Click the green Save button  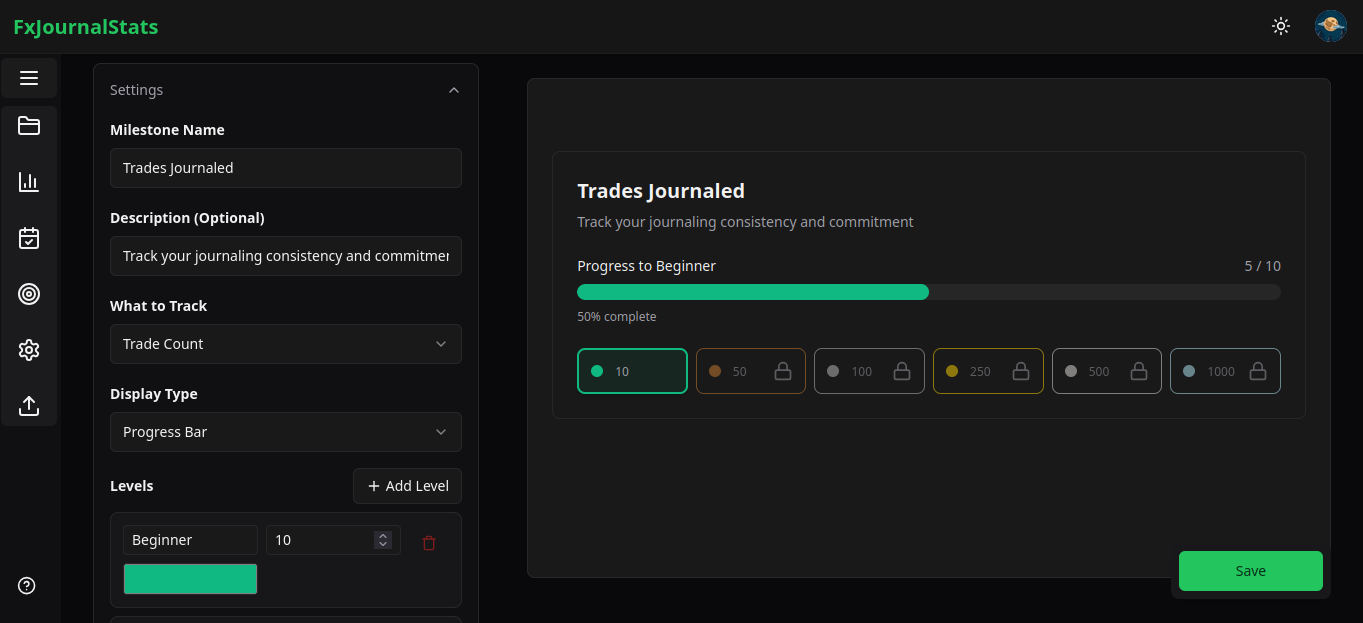coord(1250,571)
